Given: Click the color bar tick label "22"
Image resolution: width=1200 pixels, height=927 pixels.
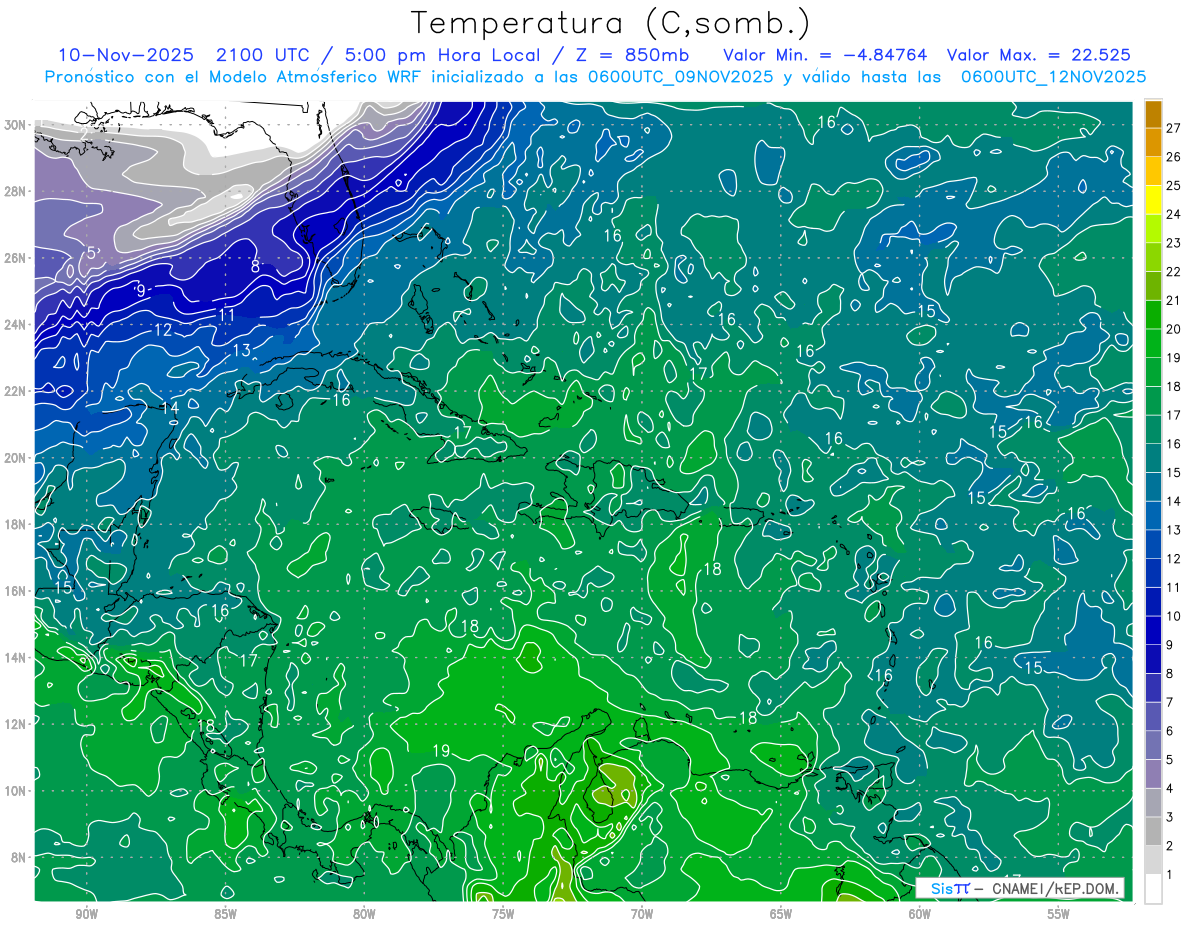Looking at the screenshot, I should (x=1174, y=272).
